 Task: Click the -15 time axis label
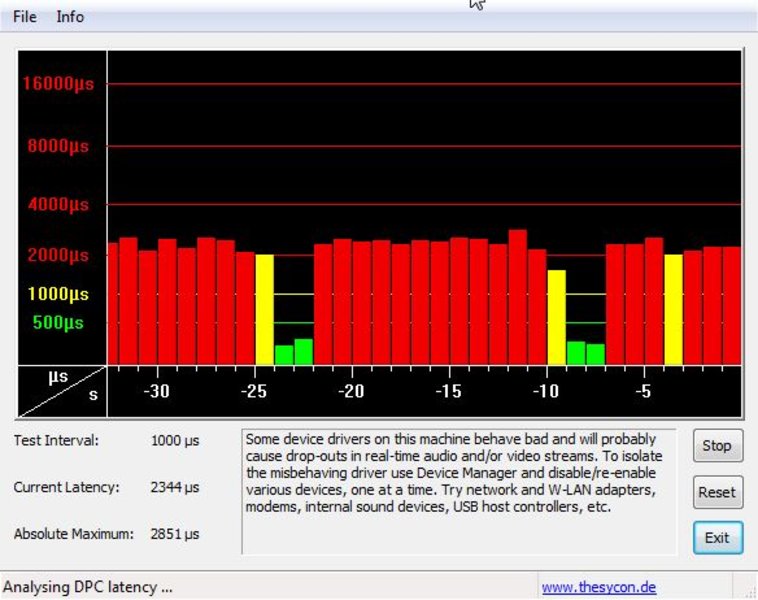tap(449, 391)
